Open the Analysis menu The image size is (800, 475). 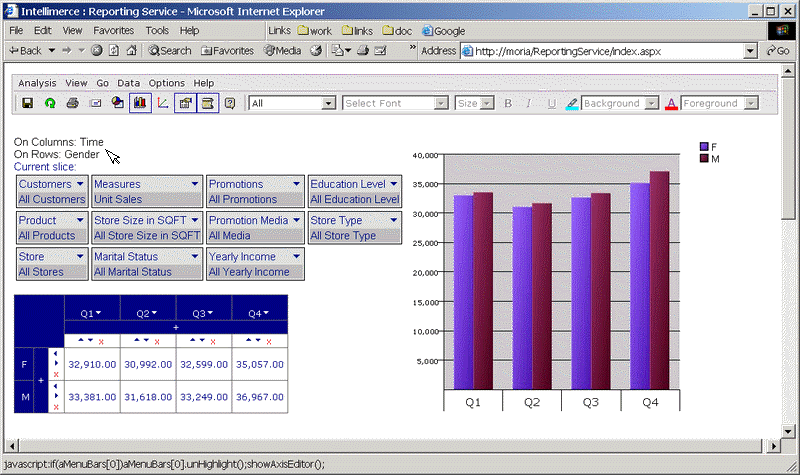[x=37, y=83]
